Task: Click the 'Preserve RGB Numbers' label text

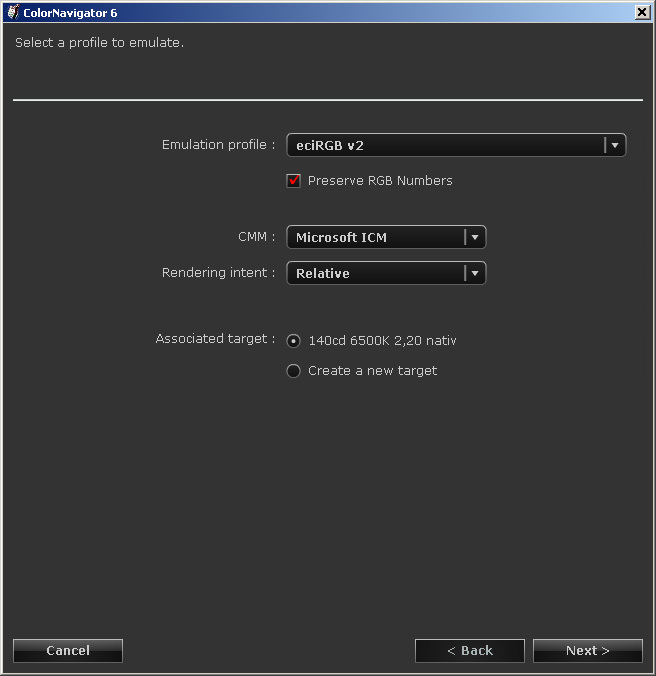Action: 380,181
